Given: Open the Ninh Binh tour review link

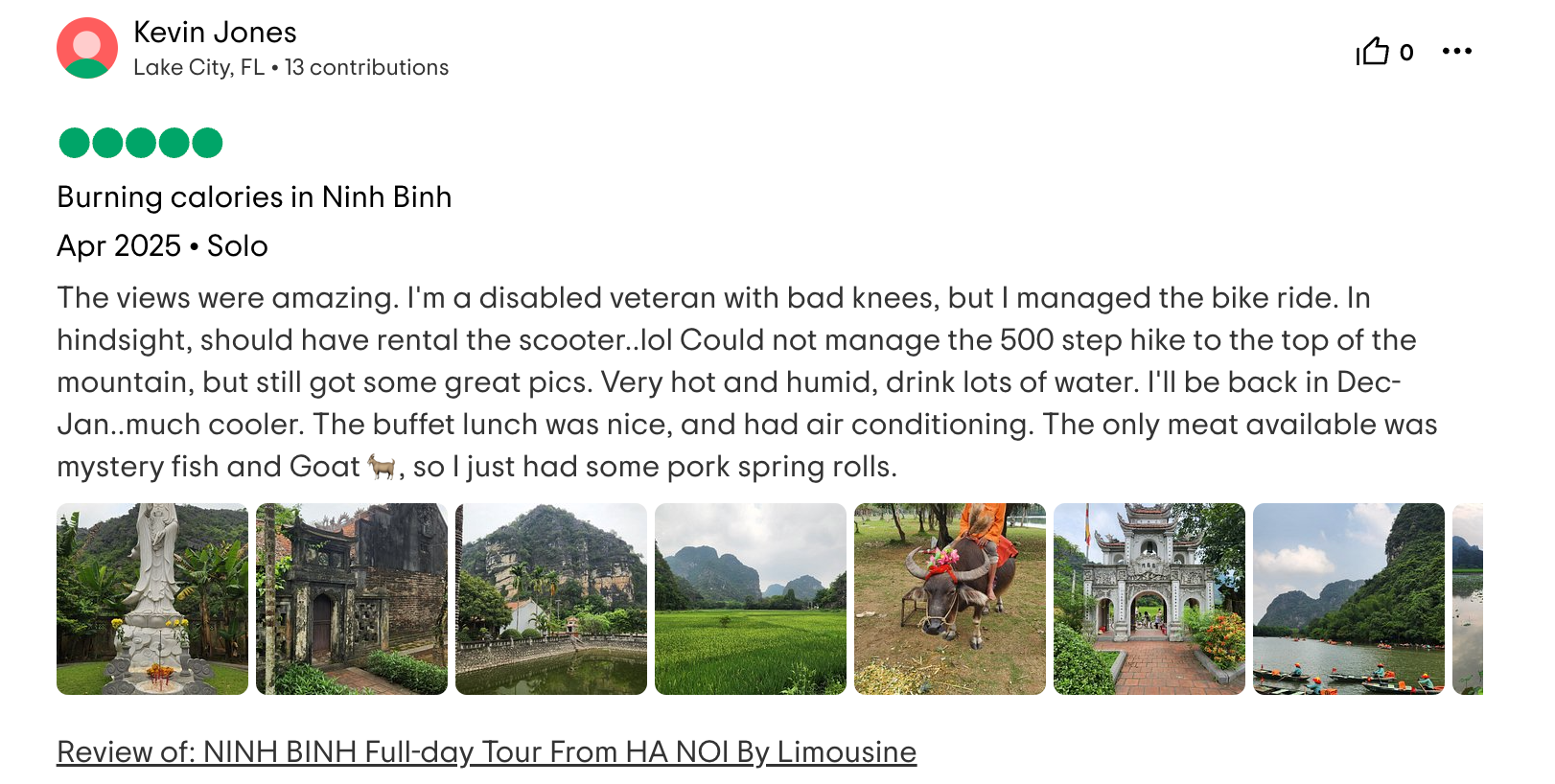Looking at the screenshot, I should pos(486,751).
